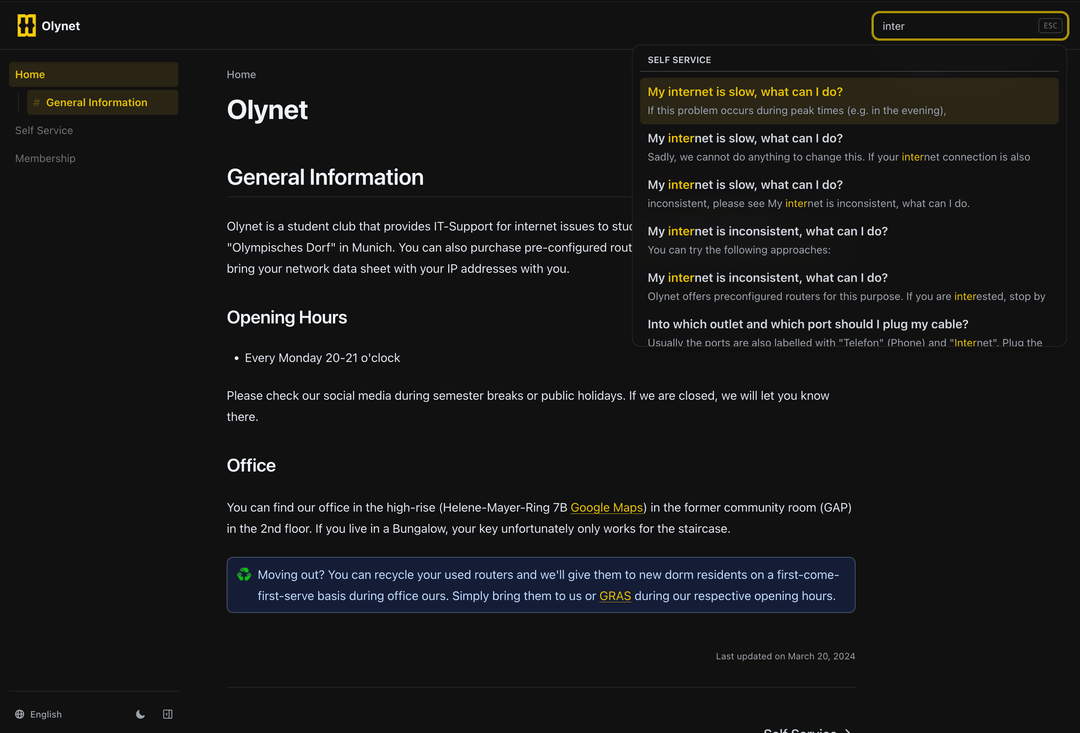Open the result mentioning peak times in the evening

(x=849, y=101)
